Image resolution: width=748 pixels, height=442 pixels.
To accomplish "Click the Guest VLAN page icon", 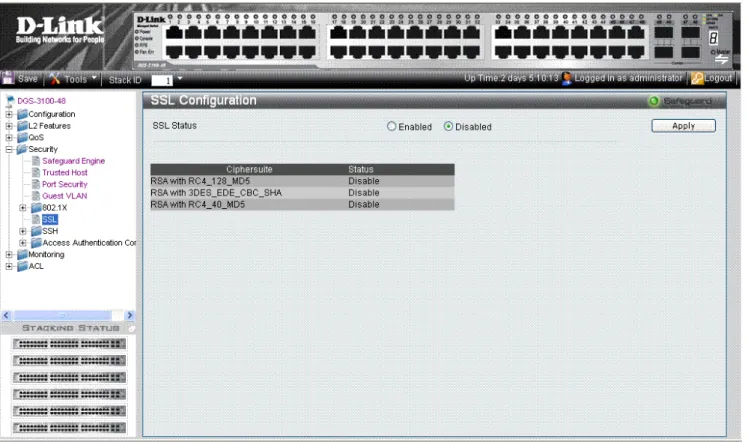I will [x=36, y=195].
